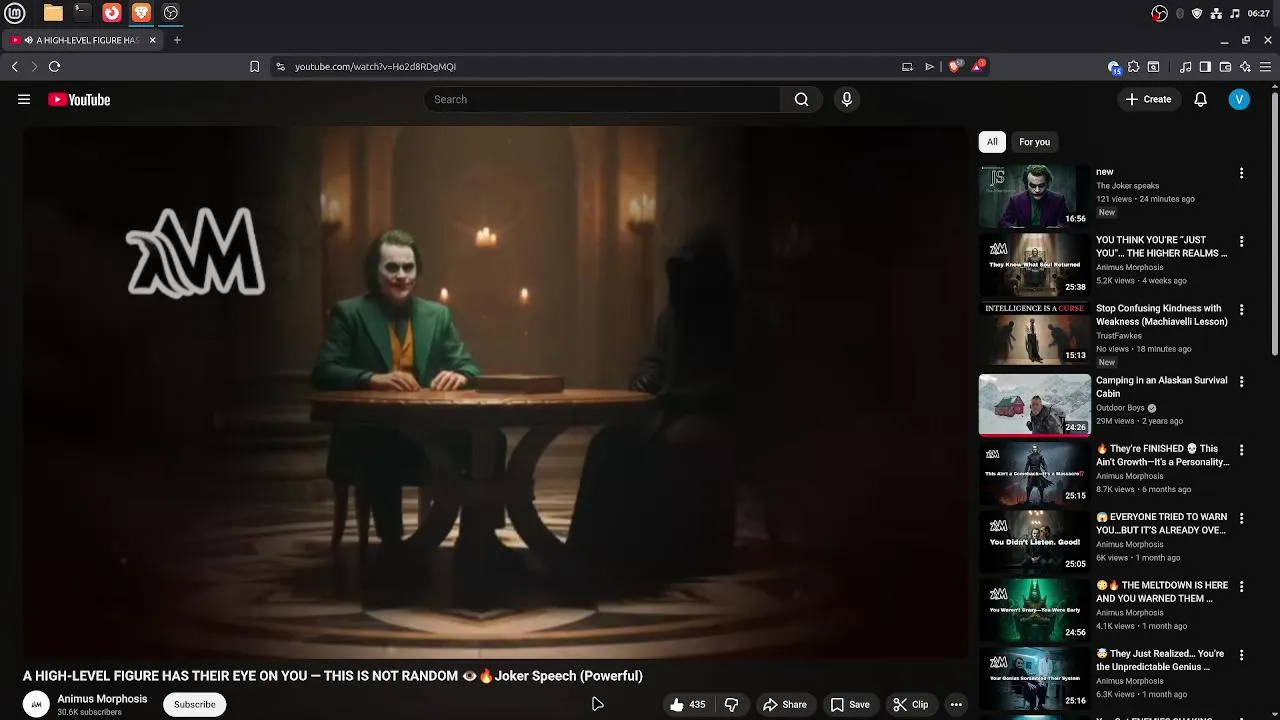Open 'Stop Confusing Kindness with Weakness' title
The image size is (1280, 720).
click(1161, 315)
